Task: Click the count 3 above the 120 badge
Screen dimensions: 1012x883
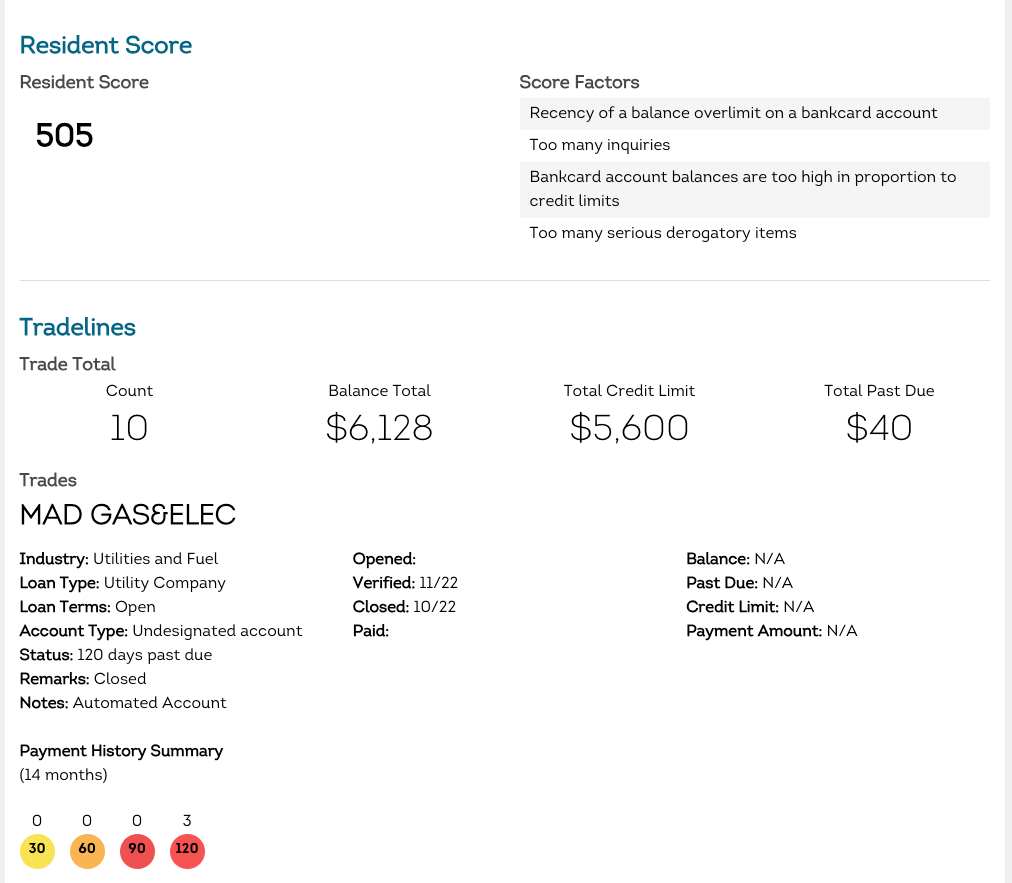Action: click(x=187, y=821)
